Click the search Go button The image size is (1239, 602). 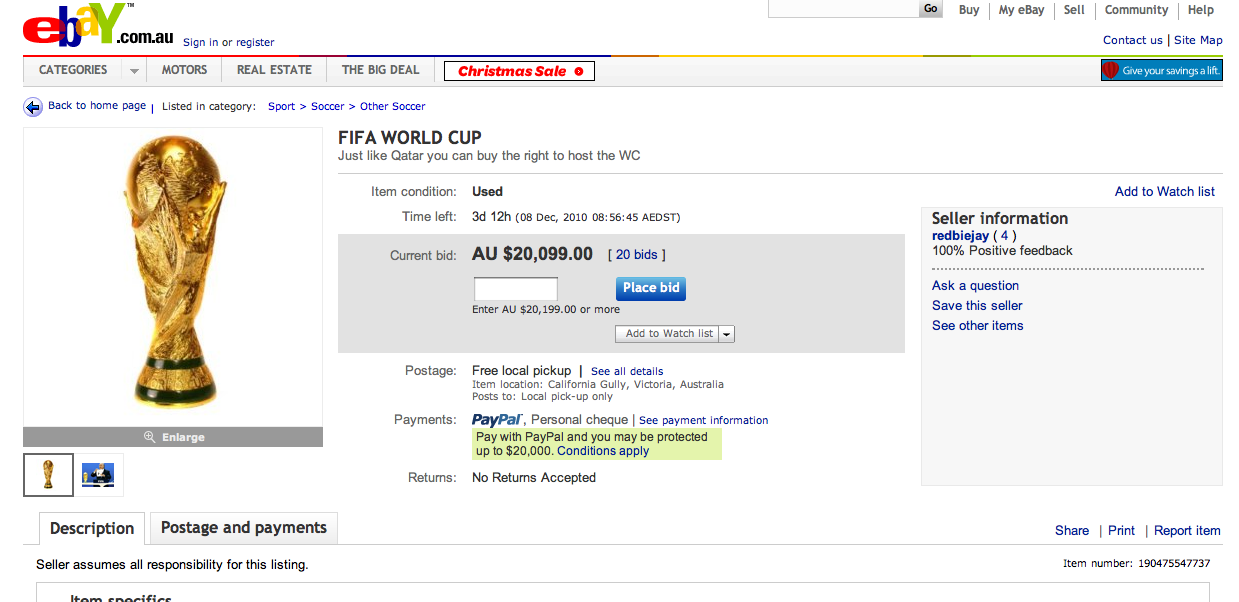[x=931, y=9]
